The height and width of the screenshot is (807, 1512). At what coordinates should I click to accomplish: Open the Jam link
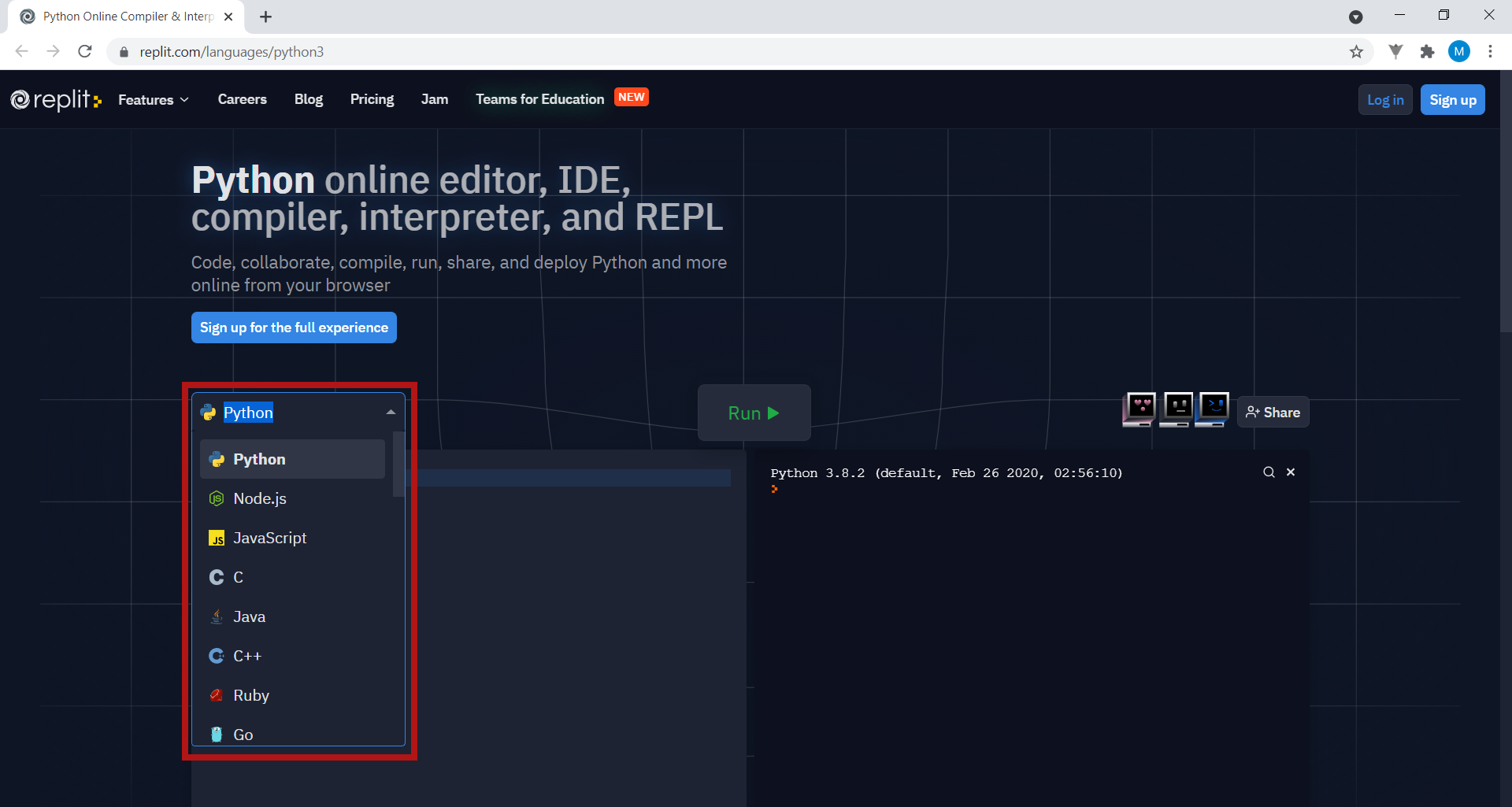click(x=434, y=99)
